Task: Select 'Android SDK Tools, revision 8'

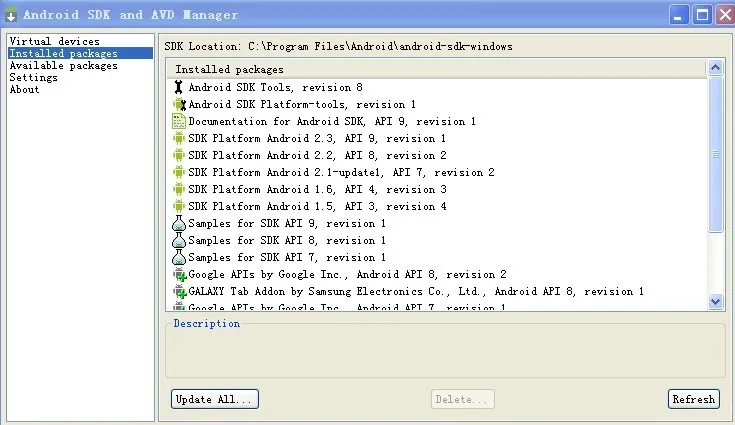Action: pyautogui.click(x=276, y=87)
